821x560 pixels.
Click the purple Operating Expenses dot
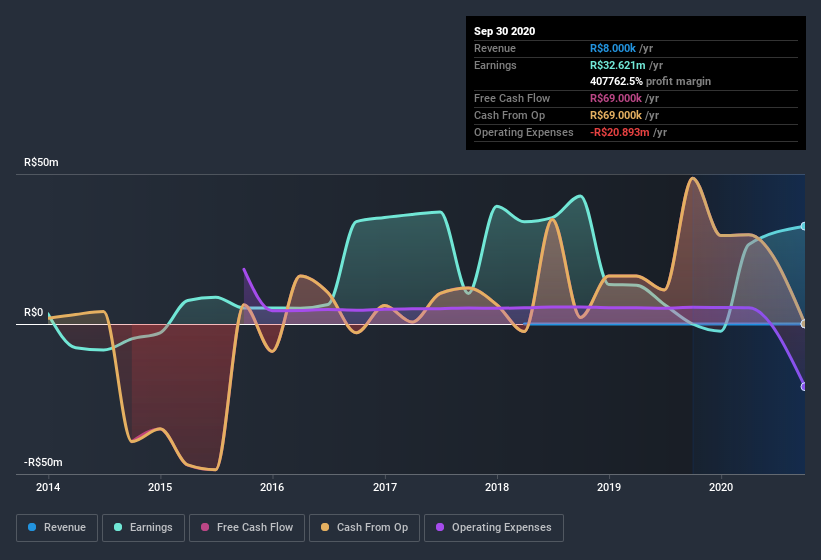point(440,527)
